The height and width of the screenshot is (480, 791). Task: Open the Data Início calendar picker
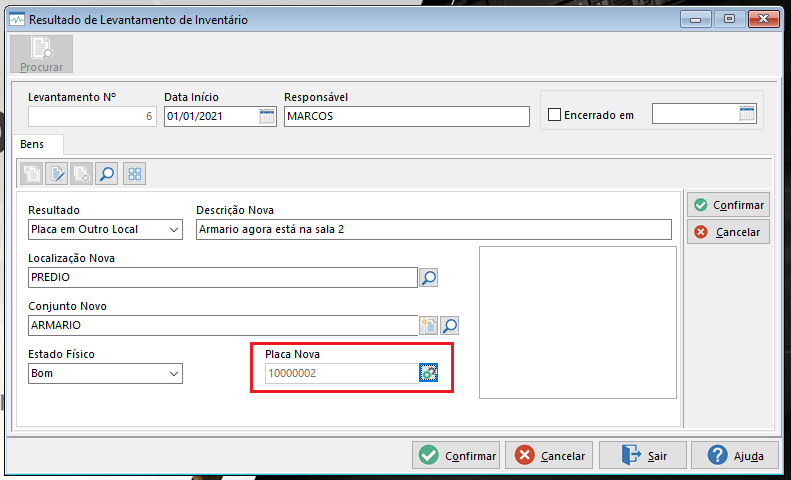[267, 116]
